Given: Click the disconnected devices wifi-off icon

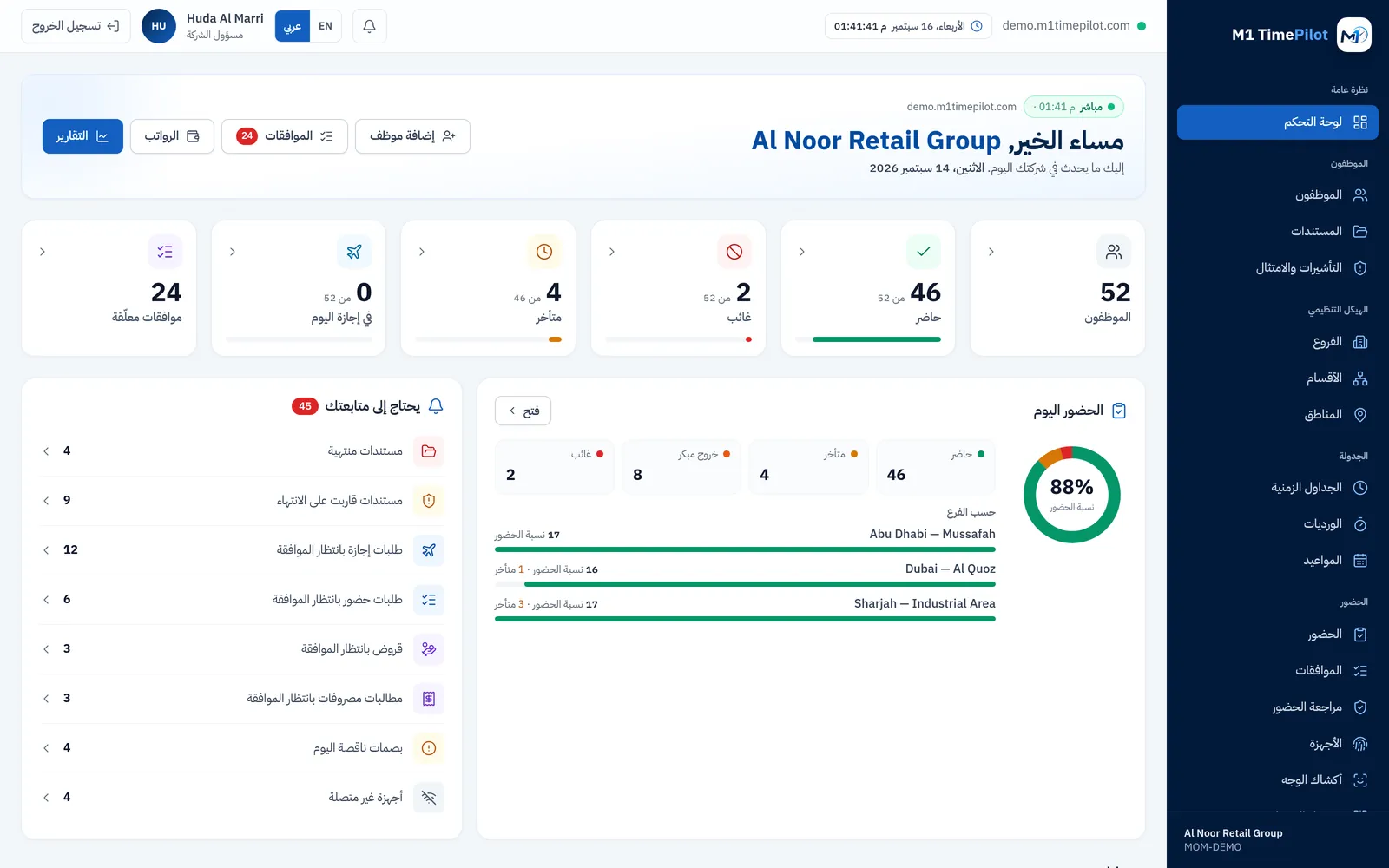Looking at the screenshot, I should (429, 798).
